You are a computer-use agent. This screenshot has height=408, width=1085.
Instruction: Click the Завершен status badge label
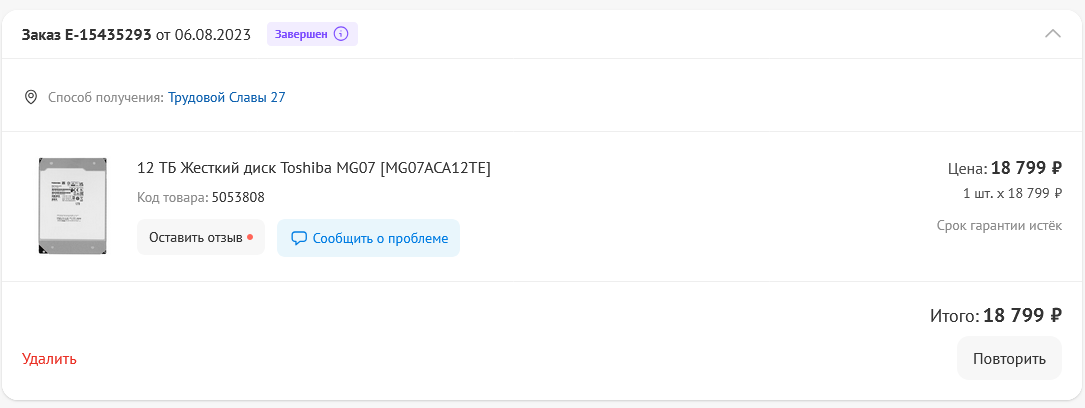click(x=301, y=34)
